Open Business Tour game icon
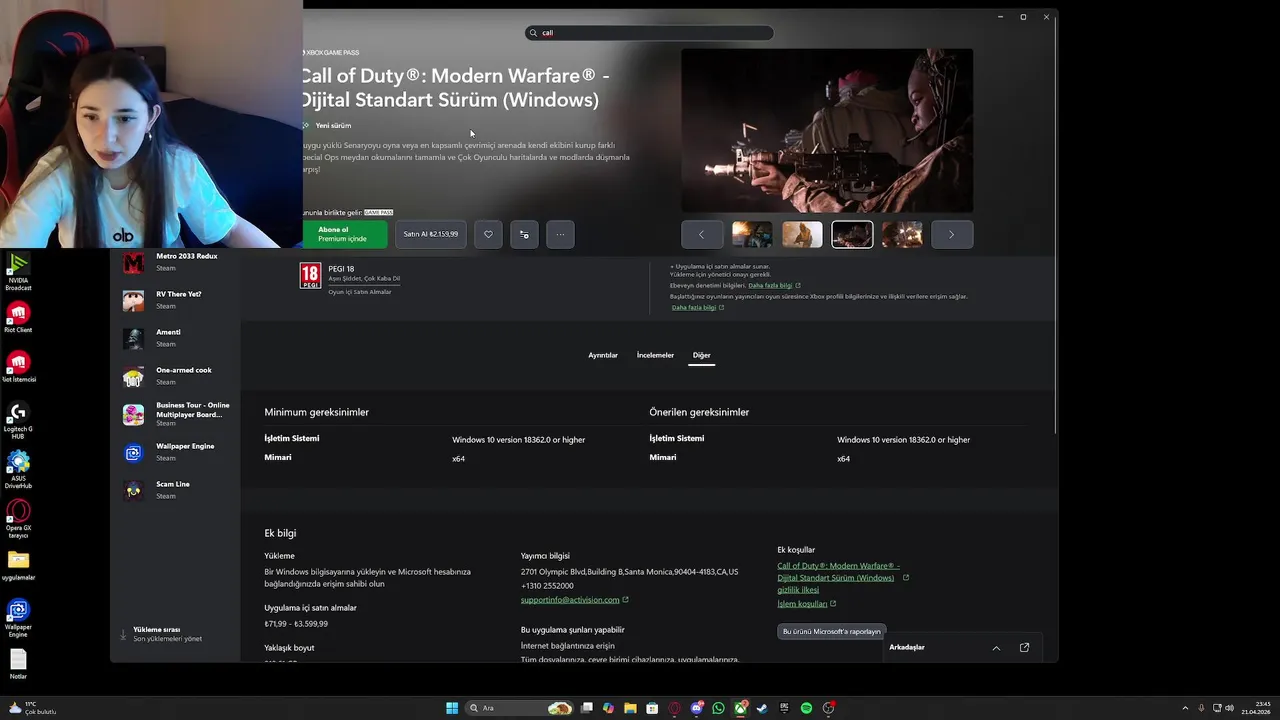1280x720 pixels. [x=133, y=414]
